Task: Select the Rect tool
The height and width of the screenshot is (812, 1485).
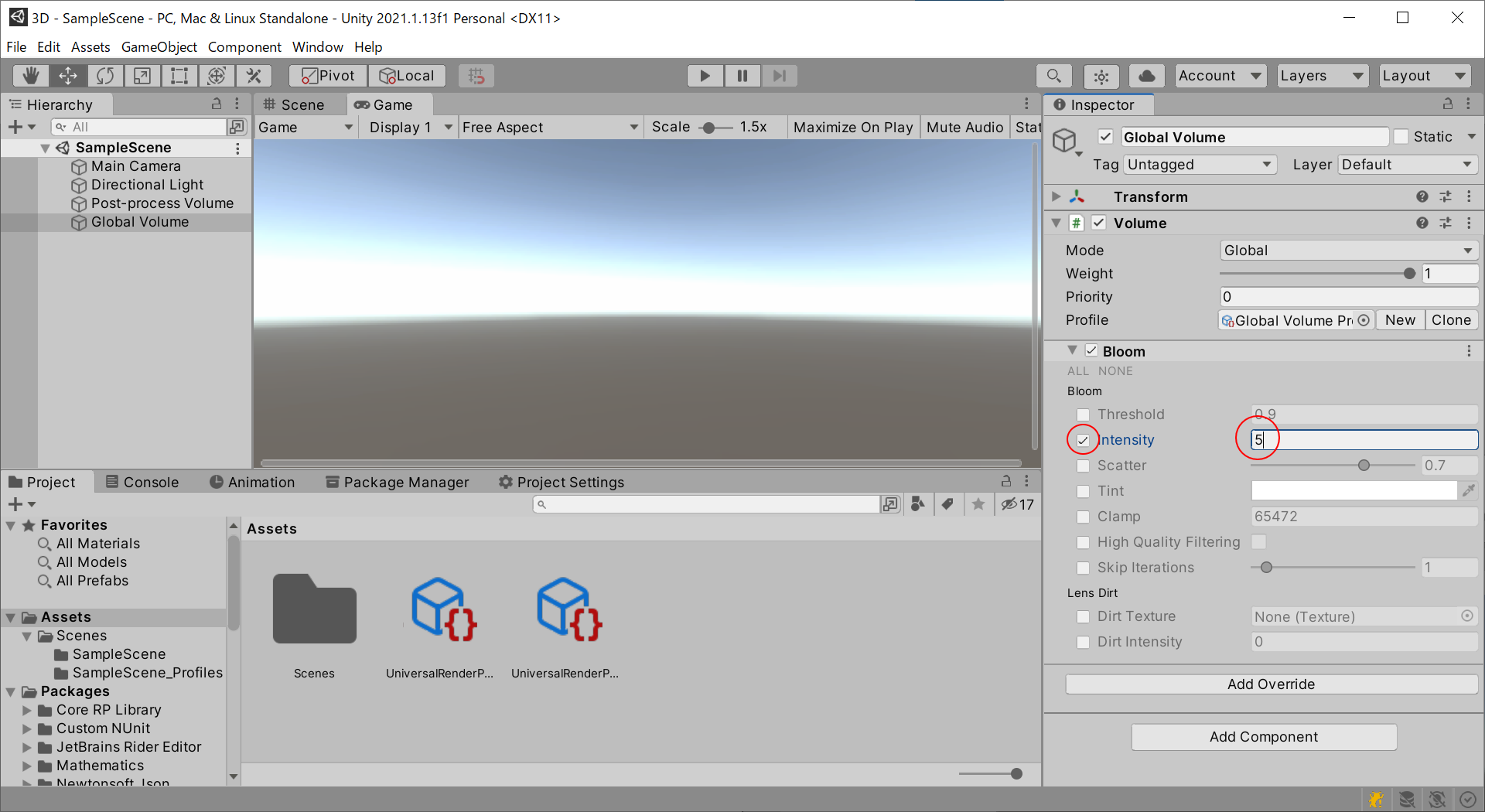Action: (x=179, y=76)
